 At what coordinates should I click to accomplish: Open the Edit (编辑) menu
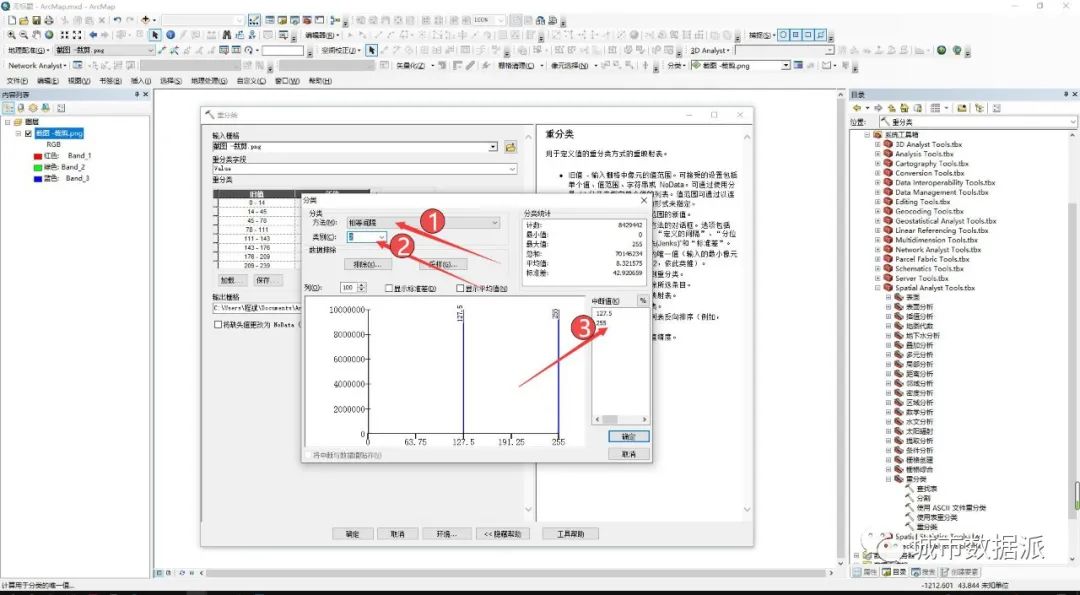click(48, 81)
